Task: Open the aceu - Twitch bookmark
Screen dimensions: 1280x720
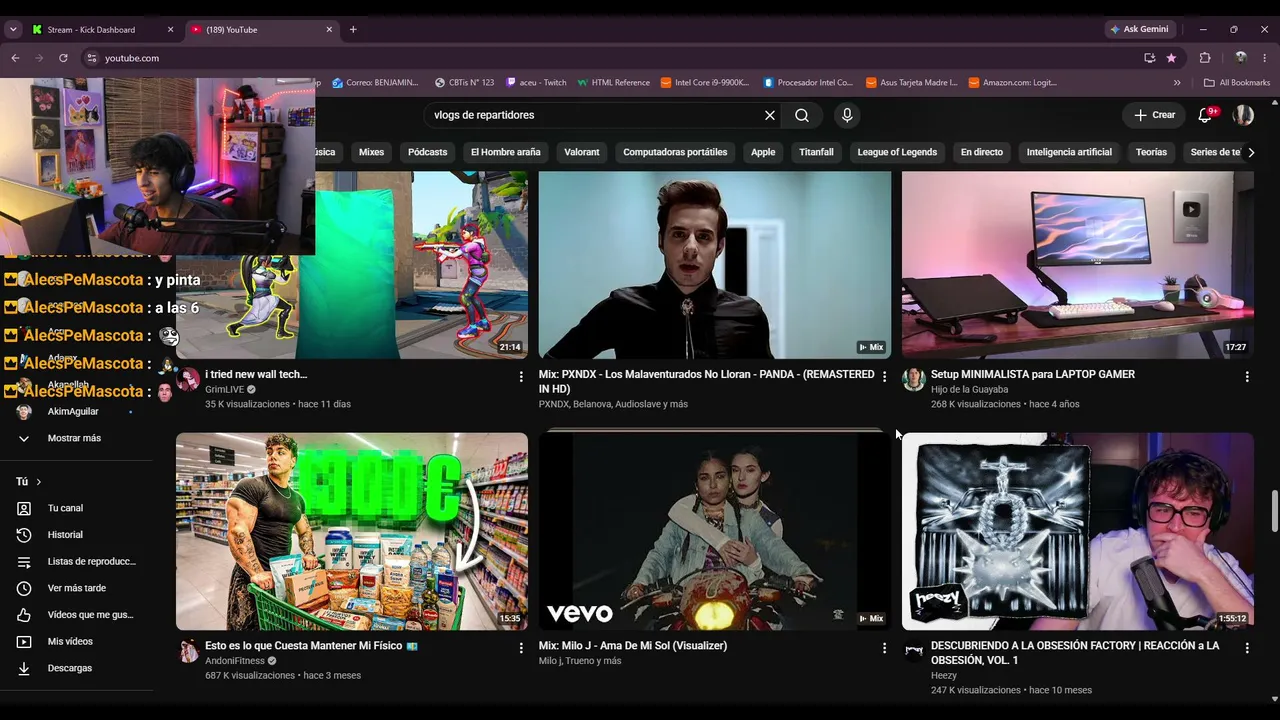Action: (536, 83)
